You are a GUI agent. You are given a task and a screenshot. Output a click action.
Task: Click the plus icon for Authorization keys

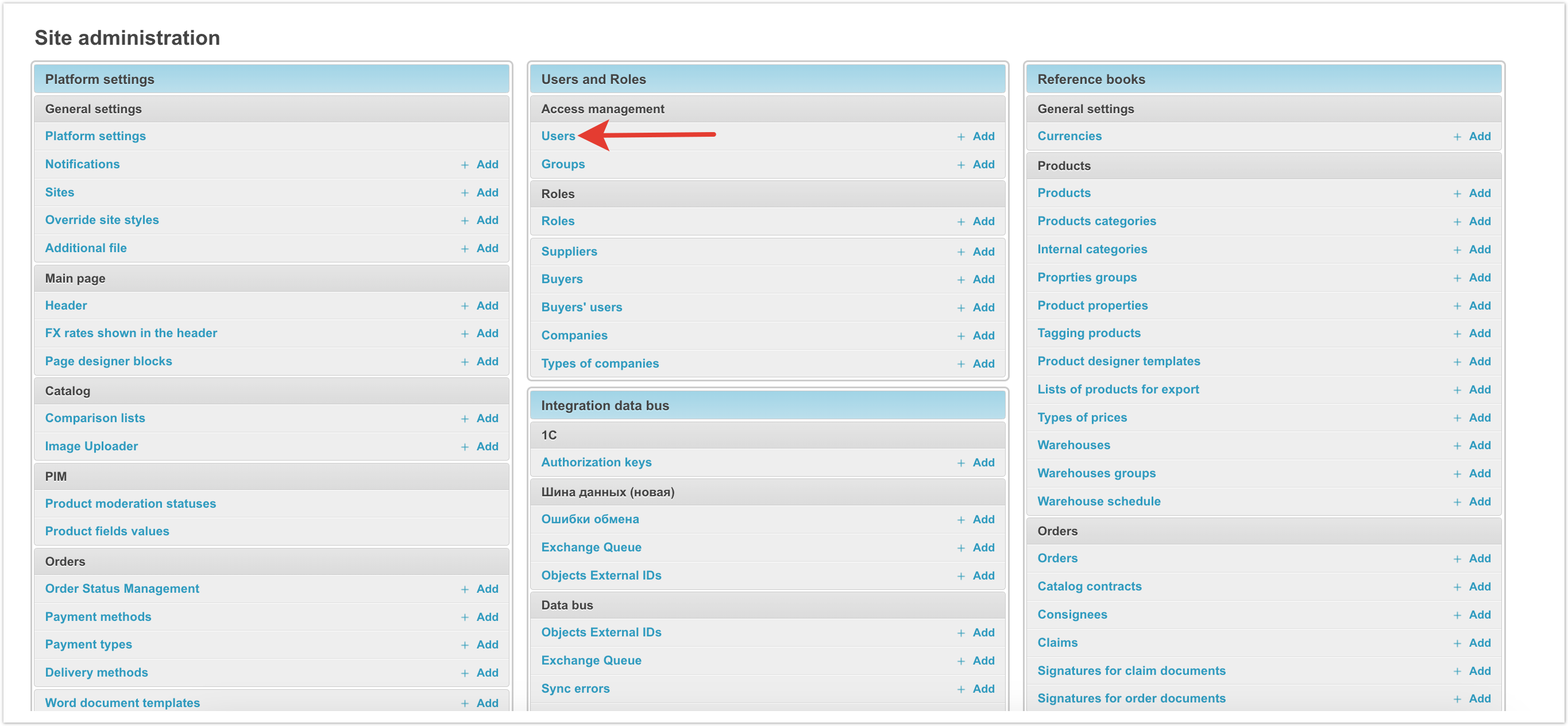click(960, 463)
